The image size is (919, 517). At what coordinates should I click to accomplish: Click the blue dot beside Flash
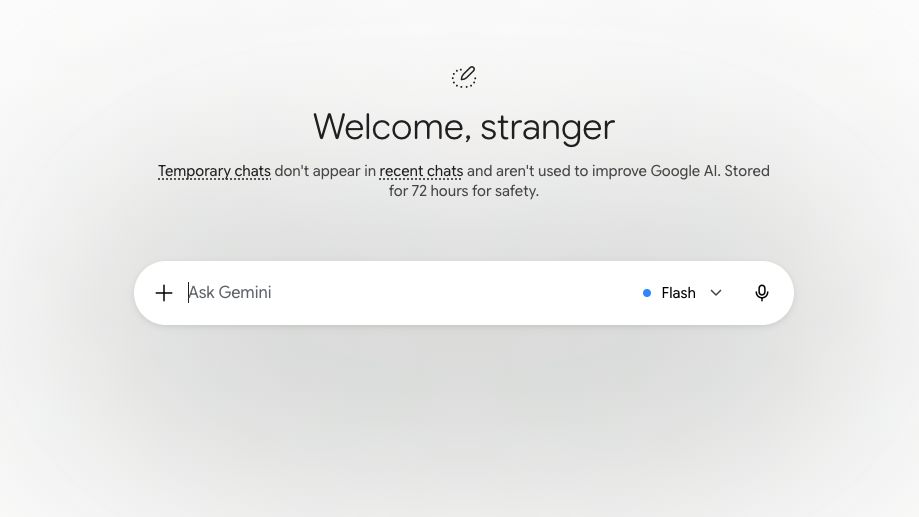[x=646, y=293]
